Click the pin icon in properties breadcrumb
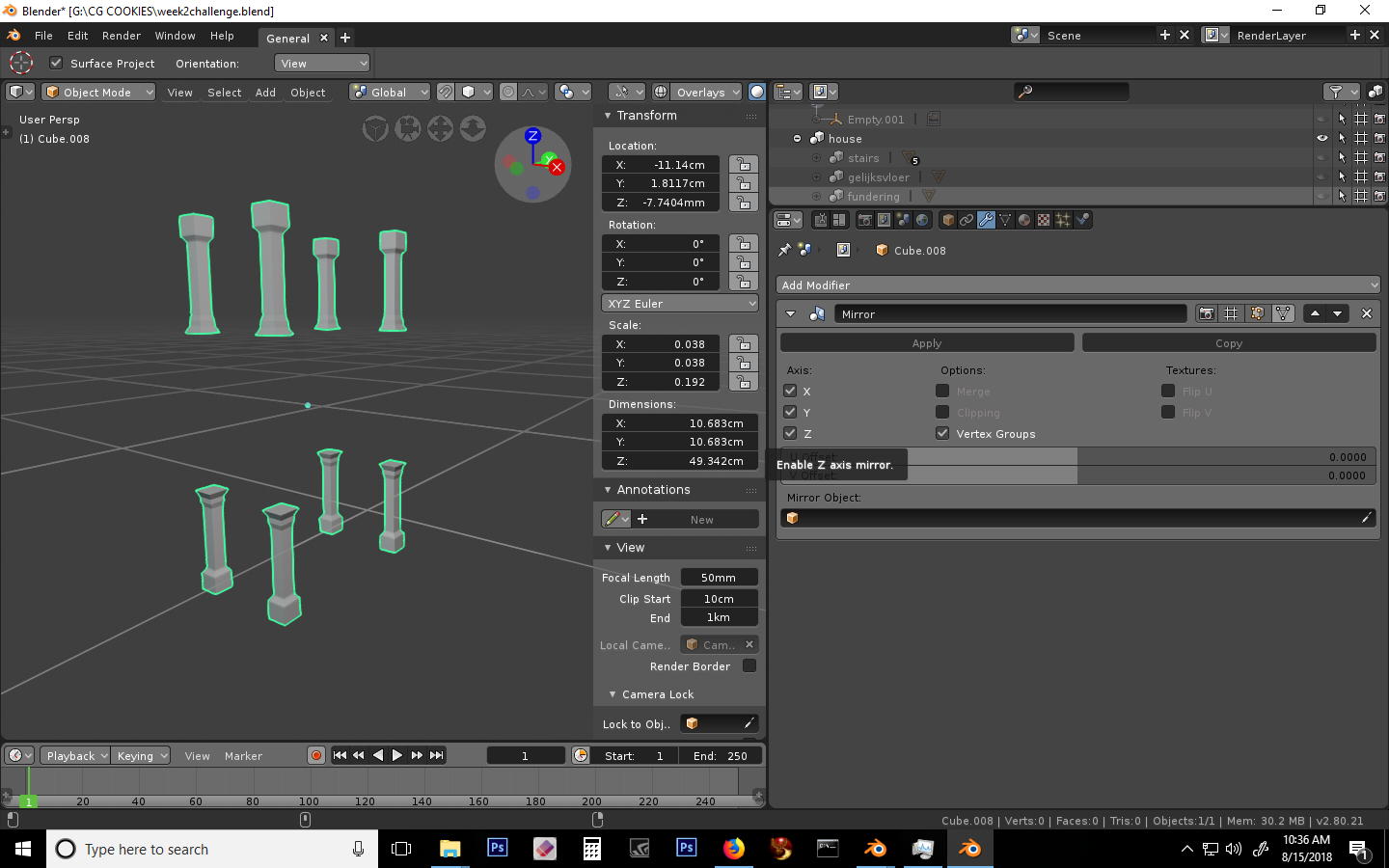The image size is (1389, 868). (x=784, y=250)
